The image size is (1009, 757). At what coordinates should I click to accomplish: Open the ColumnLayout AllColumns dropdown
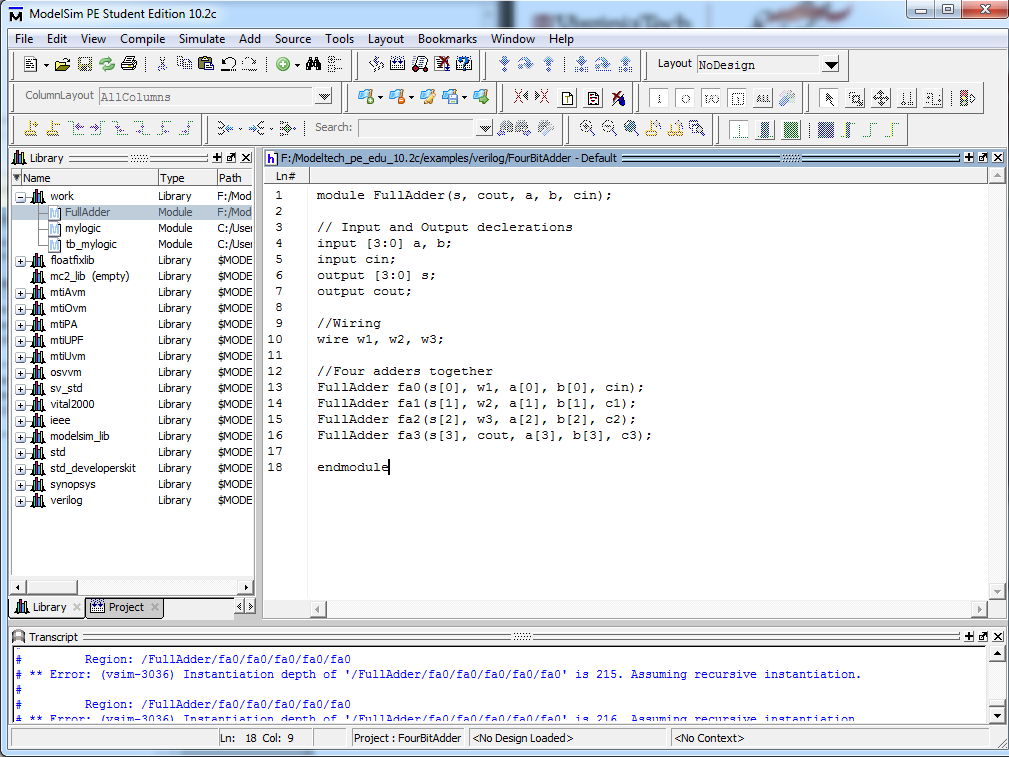click(323, 97)
